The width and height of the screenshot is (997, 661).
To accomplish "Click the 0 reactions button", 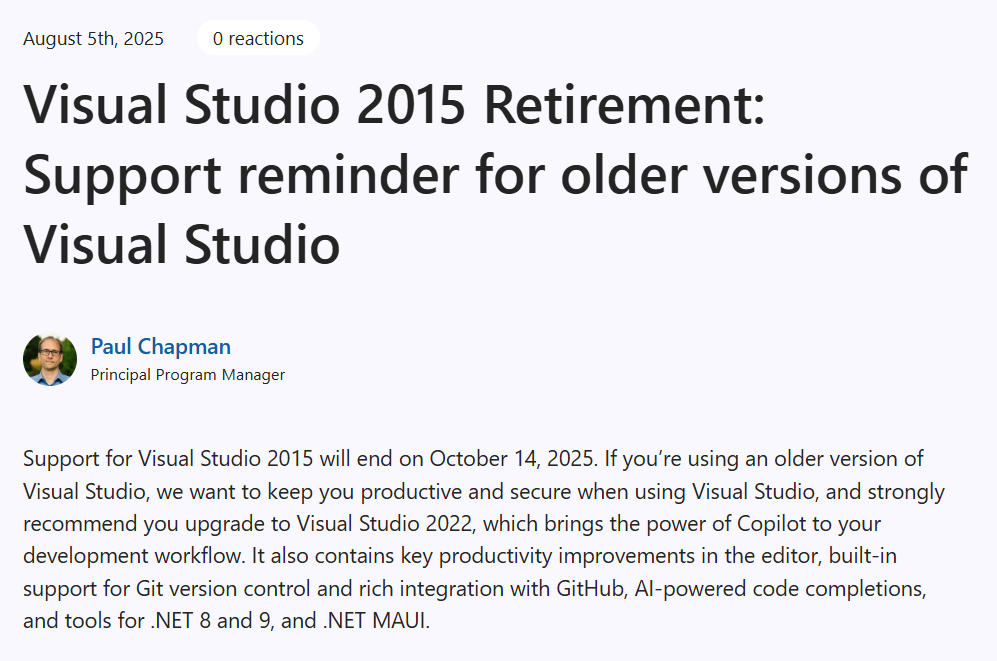I will 258,39.
